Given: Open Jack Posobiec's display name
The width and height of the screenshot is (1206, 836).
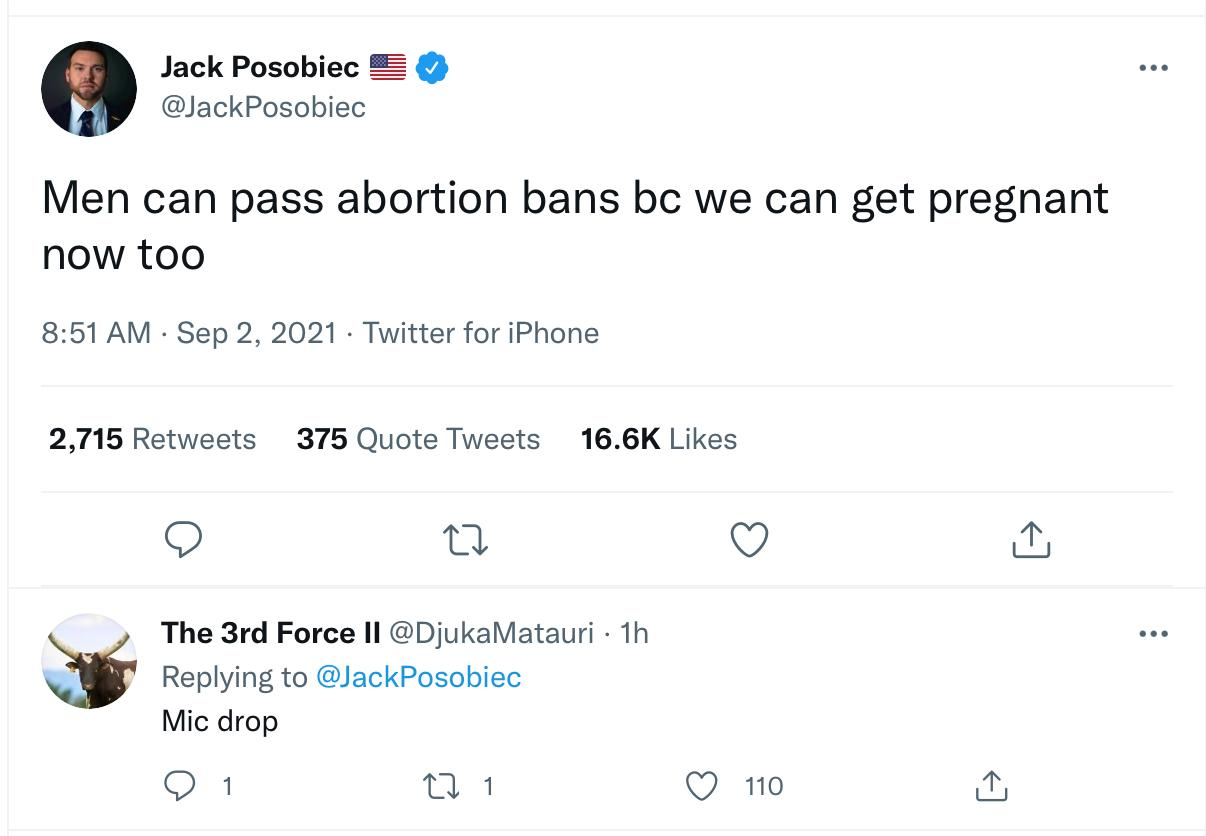Looking at the screenshot, I should [260, 67].
